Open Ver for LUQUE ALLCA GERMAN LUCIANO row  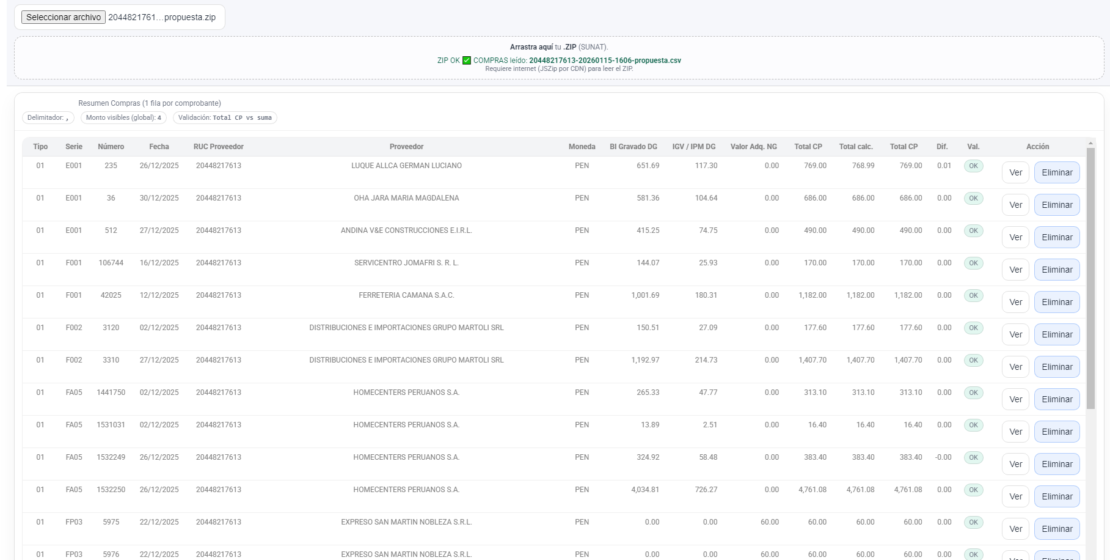(1015, 173)
